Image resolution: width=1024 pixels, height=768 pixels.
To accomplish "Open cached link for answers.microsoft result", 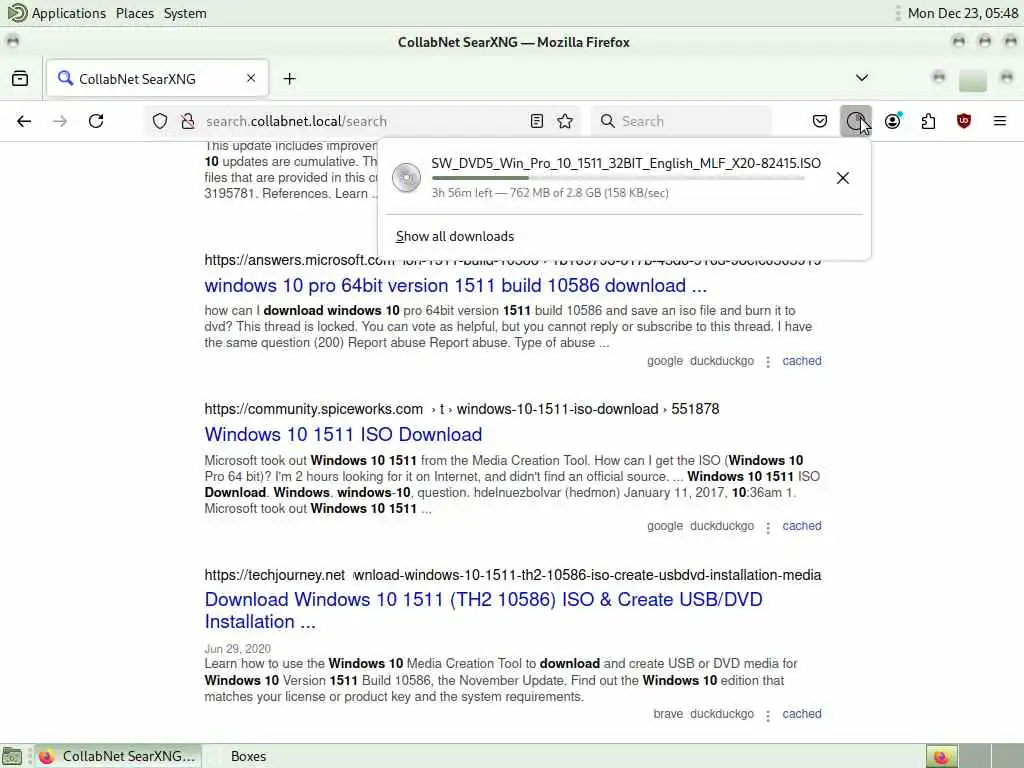I will pos(802,360).
